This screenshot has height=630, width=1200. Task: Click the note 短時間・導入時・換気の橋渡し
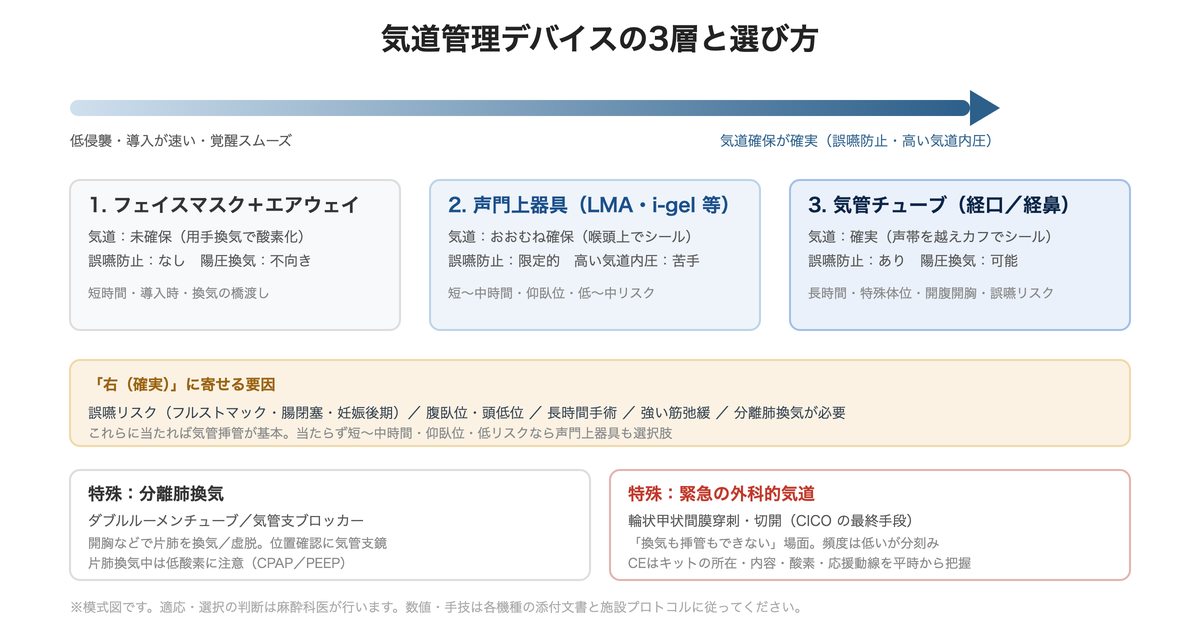(x=179, y=293)
